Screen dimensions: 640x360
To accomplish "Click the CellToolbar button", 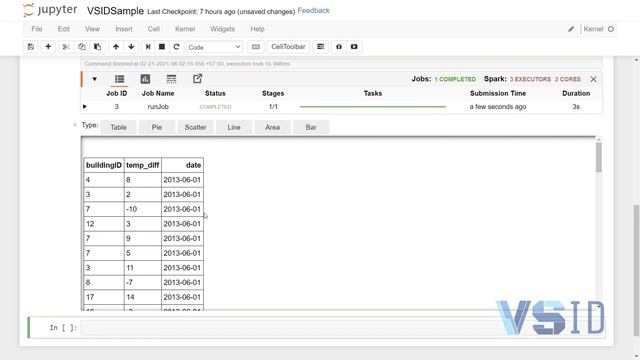I will 288,47.
